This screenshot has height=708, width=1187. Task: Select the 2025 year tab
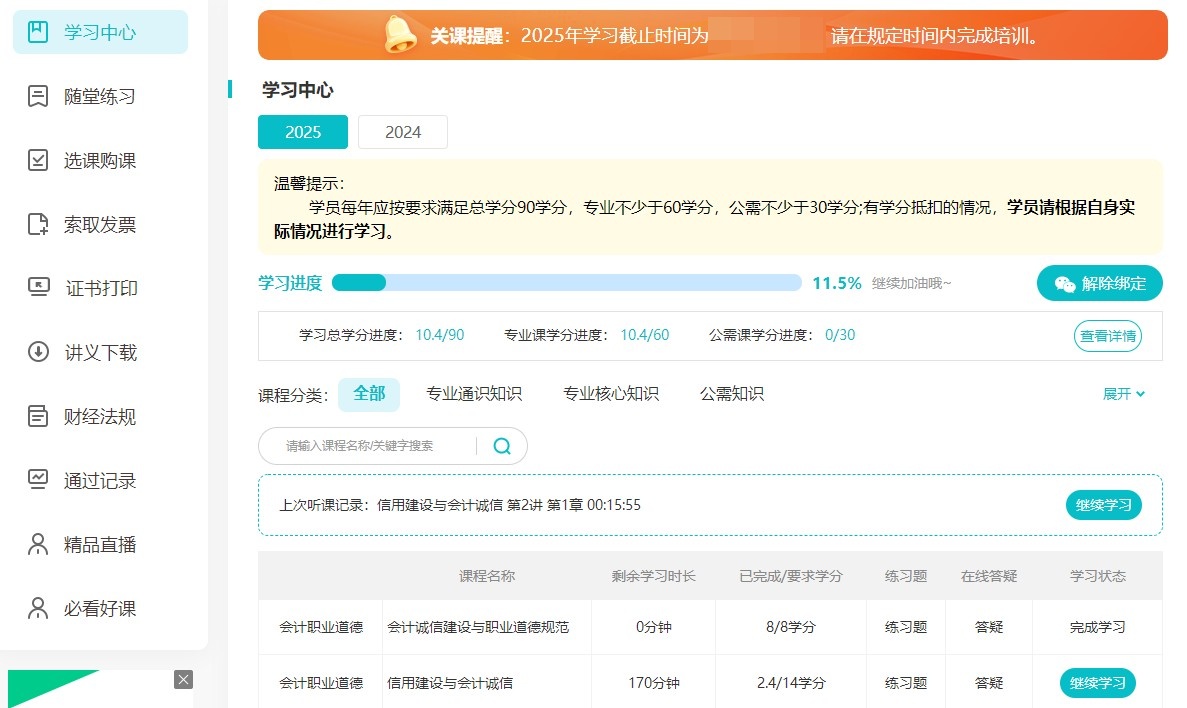pyautogui.click(x=302, y=131)
